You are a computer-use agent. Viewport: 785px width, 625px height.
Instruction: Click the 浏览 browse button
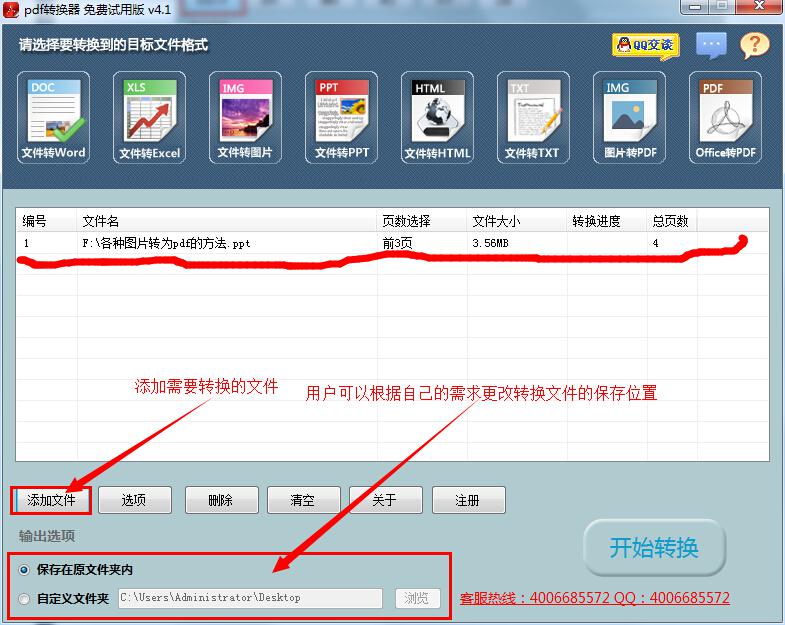(x=418, y=598)
